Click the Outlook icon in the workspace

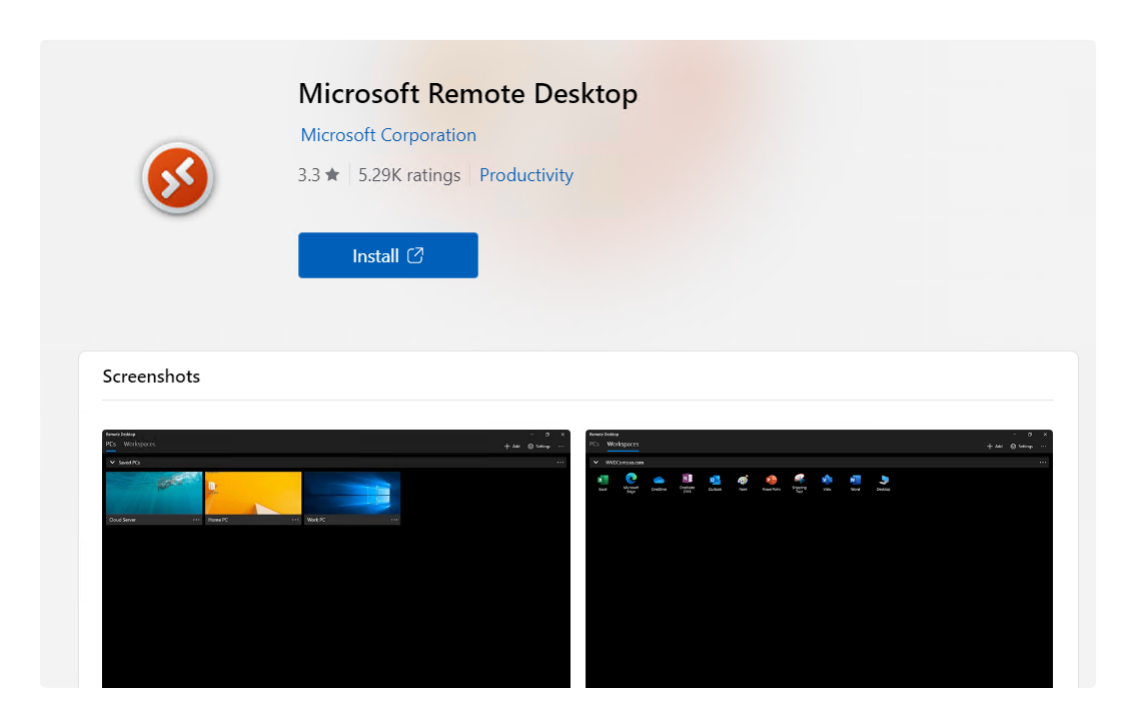point(715,480)
